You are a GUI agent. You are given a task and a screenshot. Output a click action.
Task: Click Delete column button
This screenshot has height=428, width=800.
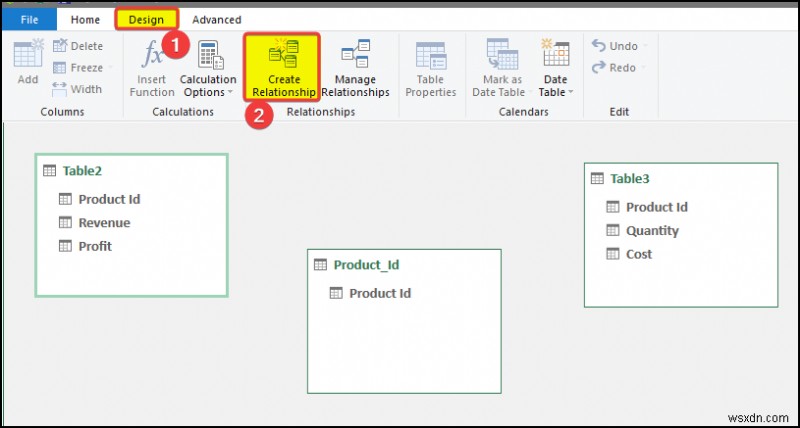pyautogui.click(x=78, y=46)
